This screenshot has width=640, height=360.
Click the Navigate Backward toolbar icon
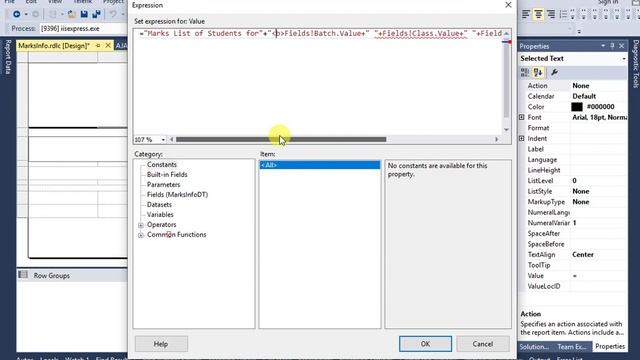pyautogui.click(x=16, y=14)
